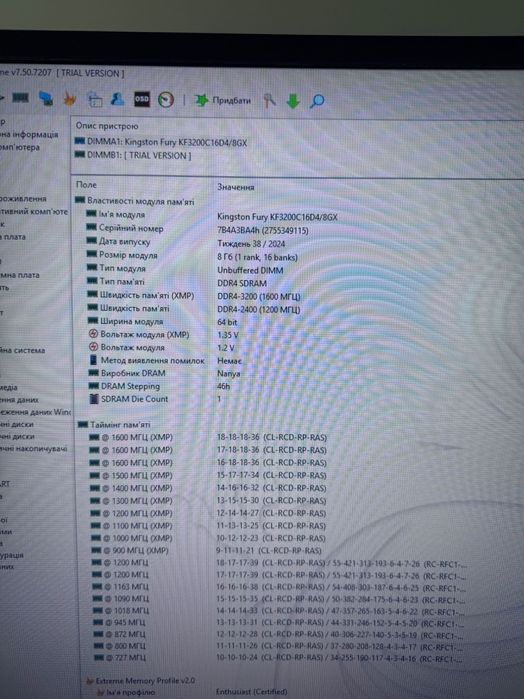This screenshot has height=699, width=524.
Task: Select the Тип пам'яті row
Action: pos(177,282)
